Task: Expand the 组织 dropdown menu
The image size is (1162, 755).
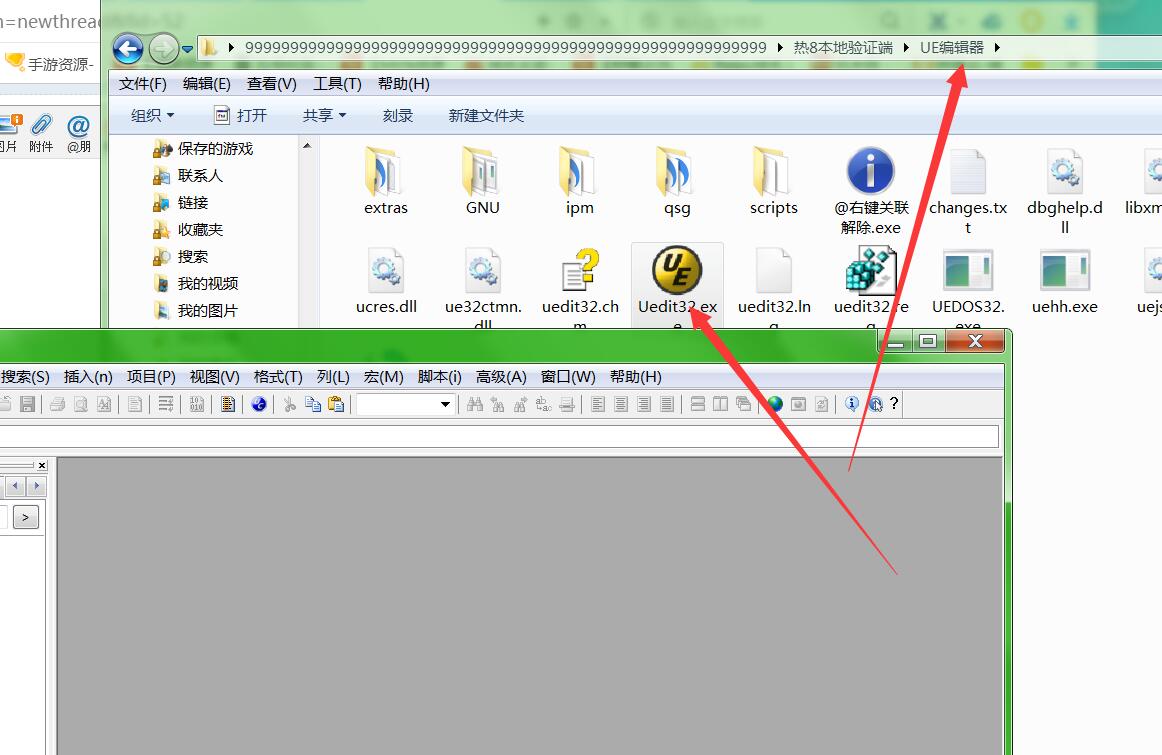Action: point(152,116)
